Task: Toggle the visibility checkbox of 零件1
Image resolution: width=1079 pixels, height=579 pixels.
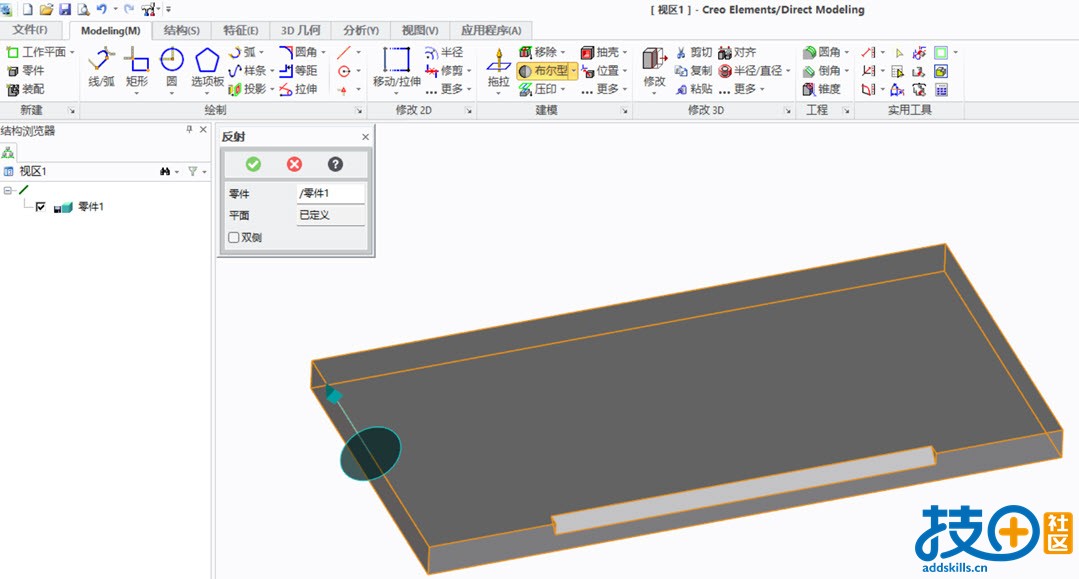Action: point(41,207)
